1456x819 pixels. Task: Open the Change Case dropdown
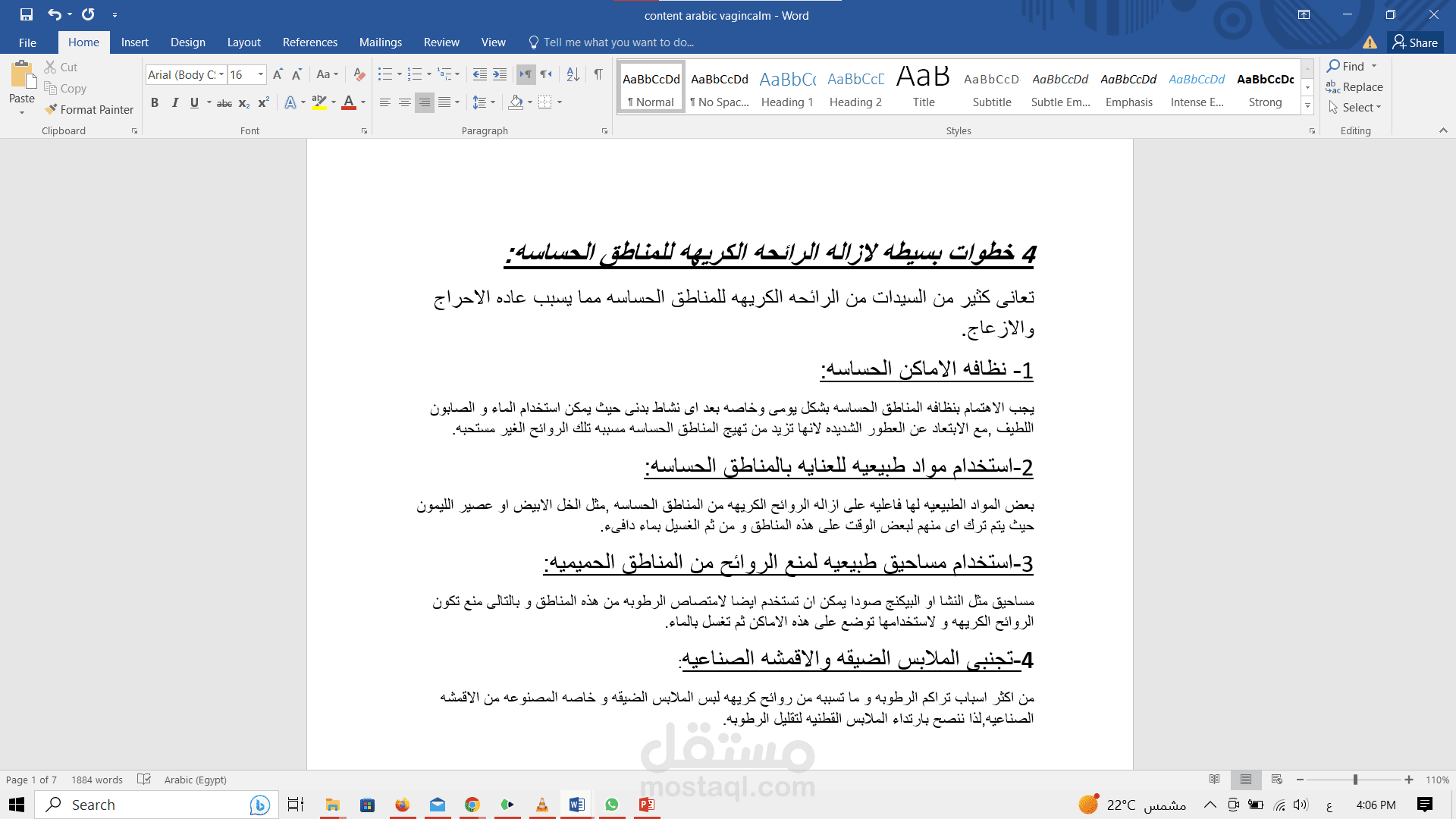click(x=328, y=74)
